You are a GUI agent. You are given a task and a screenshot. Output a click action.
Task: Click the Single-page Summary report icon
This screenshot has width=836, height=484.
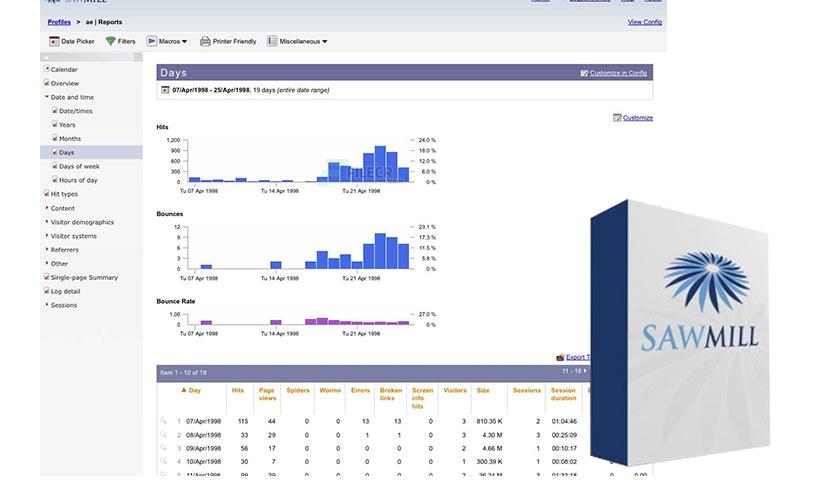coord(46,277)
